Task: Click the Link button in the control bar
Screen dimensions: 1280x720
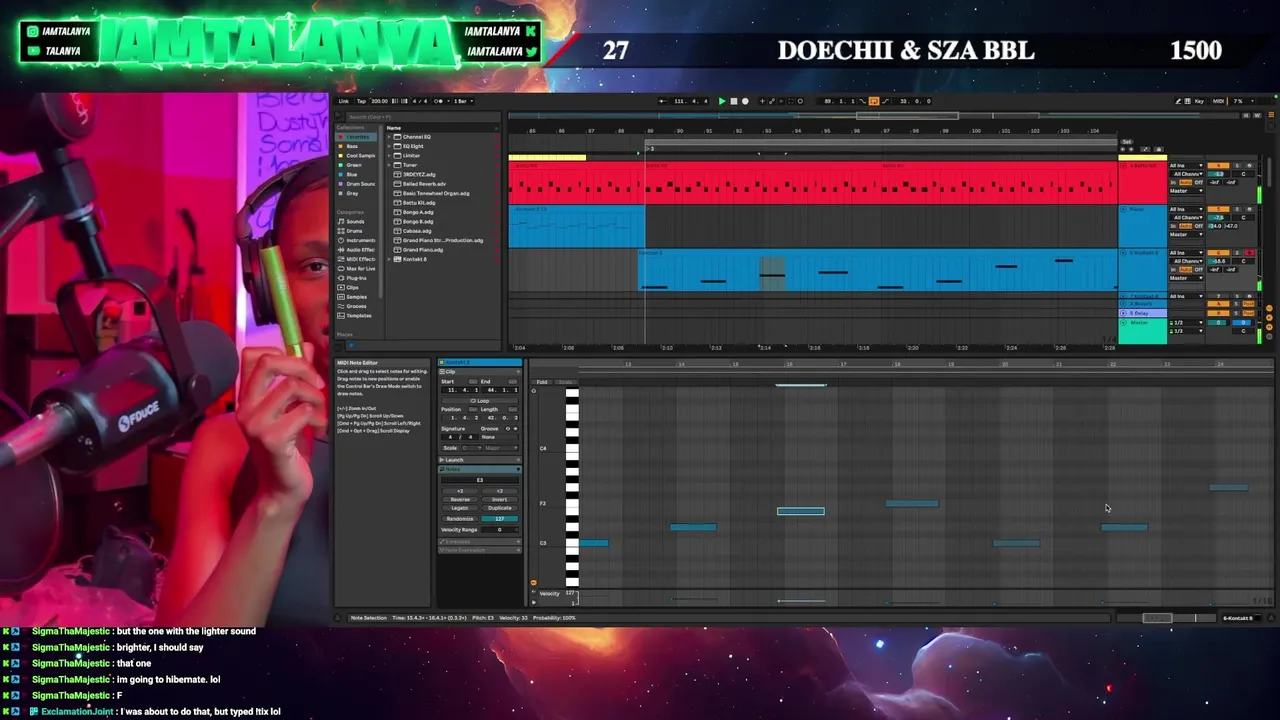Action: (x=343, y=101)
